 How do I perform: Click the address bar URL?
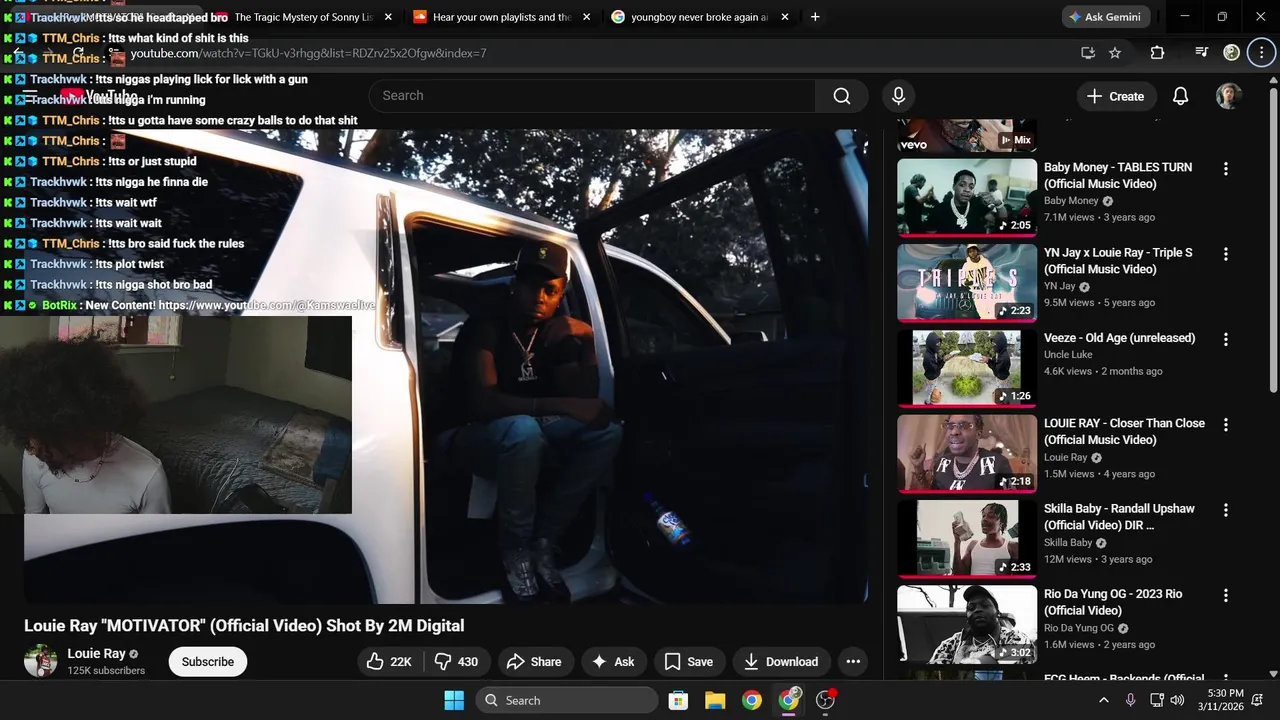point(308,53)
